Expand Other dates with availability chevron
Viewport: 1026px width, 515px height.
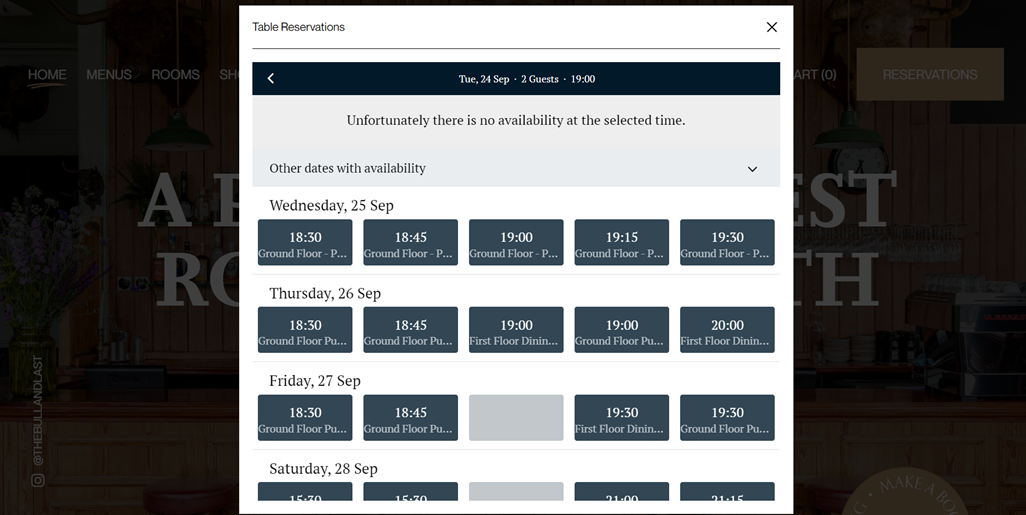(752, 169)
